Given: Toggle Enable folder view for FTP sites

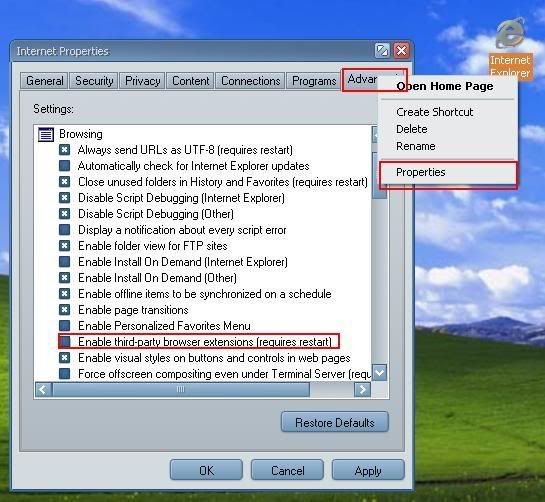Looking at the screenshot, I should click(64, 246).
